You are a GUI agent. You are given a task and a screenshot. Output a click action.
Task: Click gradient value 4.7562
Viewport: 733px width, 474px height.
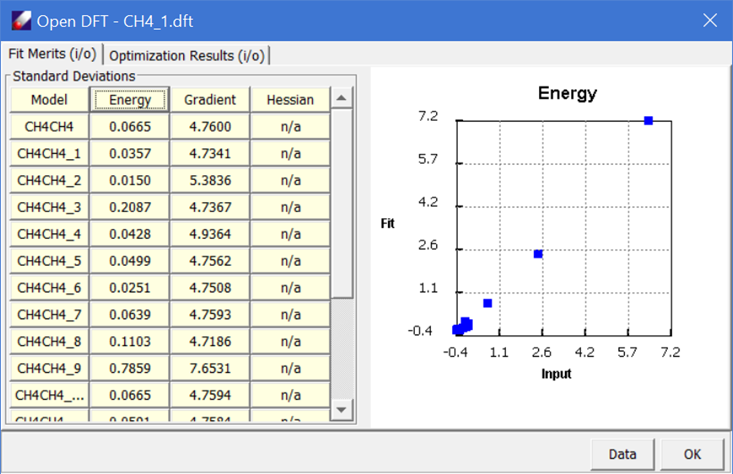point(210,261)
